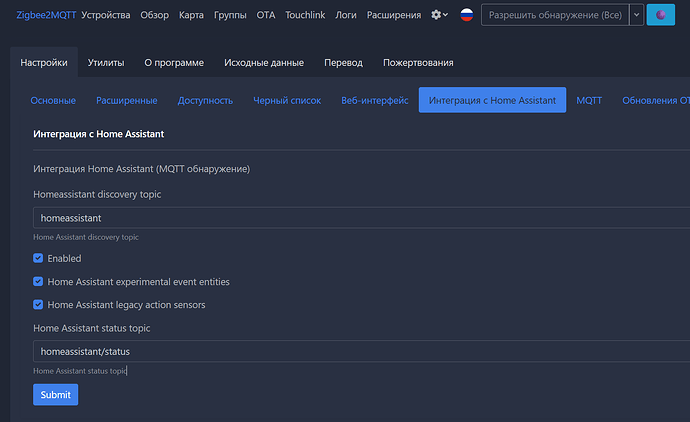The image size is (690, 422).
Task: Click the Homeassistant discovery topic field
Action: pos(361,218)
